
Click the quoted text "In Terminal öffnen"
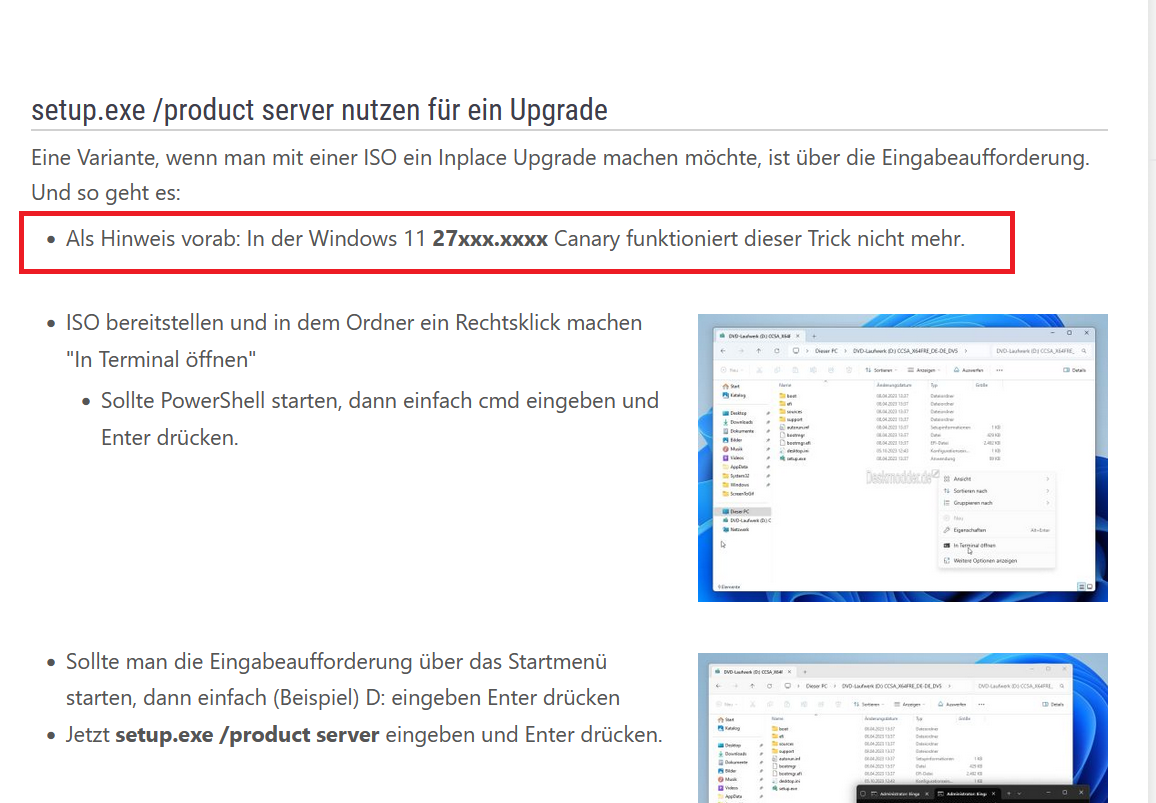point(161,360)
